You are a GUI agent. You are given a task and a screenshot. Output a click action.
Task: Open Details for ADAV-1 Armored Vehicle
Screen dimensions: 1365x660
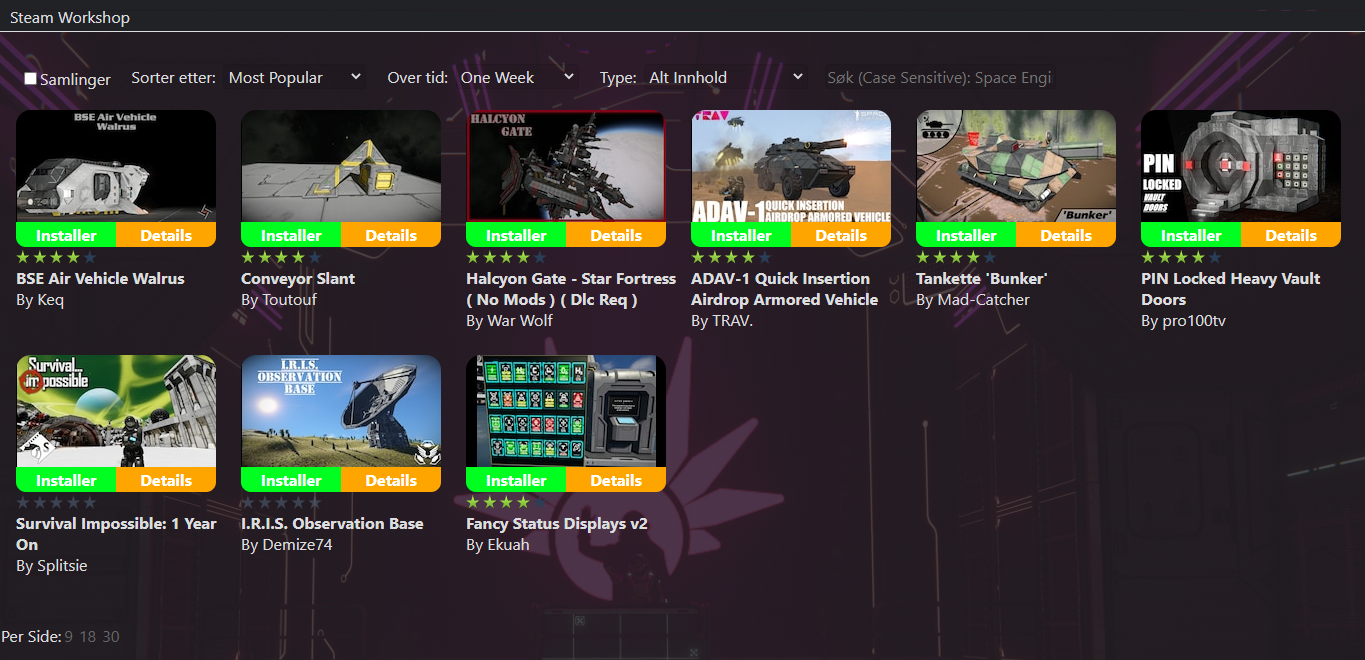pos(841,235)
